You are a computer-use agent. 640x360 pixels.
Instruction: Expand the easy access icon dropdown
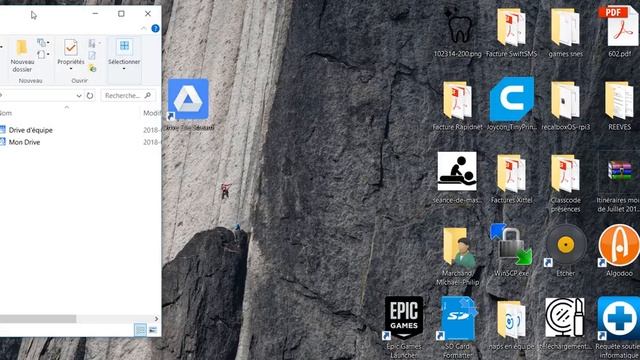pyautogui.click(x=43, y=54)
